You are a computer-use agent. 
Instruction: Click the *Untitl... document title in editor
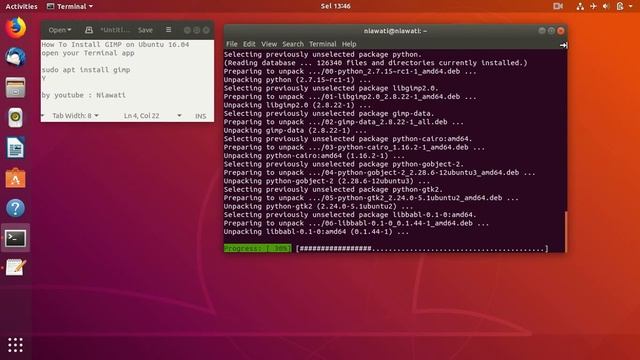115,30
